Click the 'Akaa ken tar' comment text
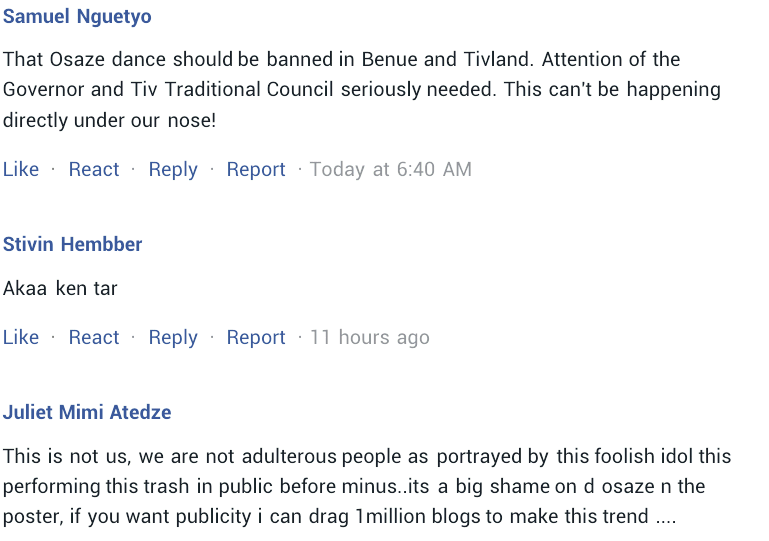Viewport: 769px width, 541px height. coord(60,289)
